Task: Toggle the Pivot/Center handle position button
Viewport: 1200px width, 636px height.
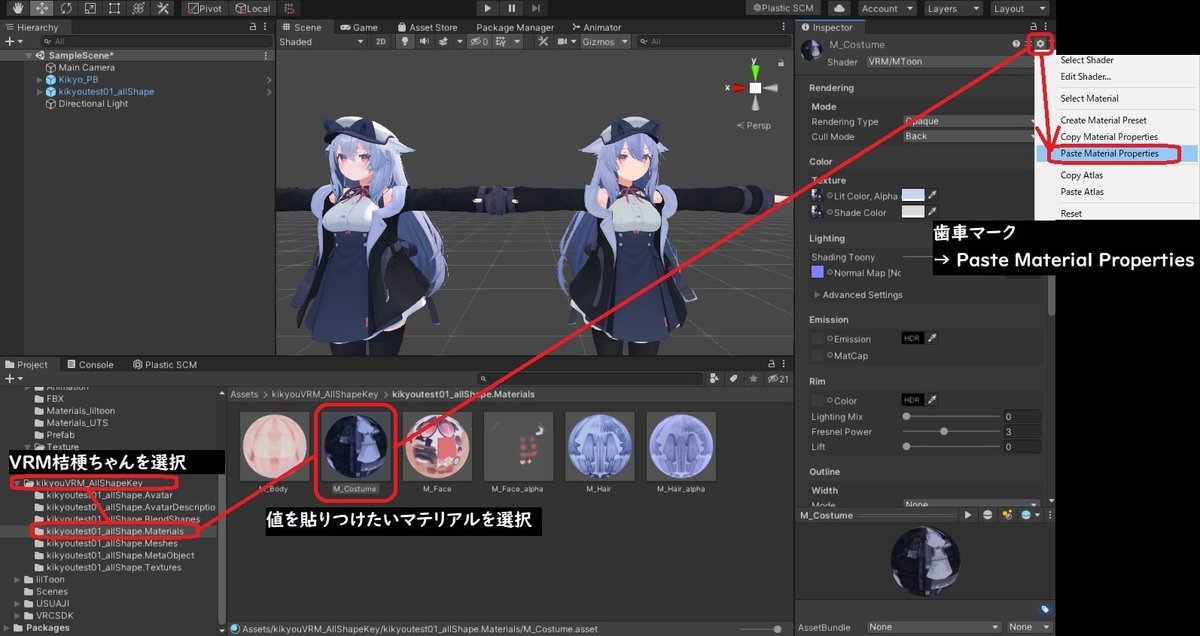Action: click(206, 8)
